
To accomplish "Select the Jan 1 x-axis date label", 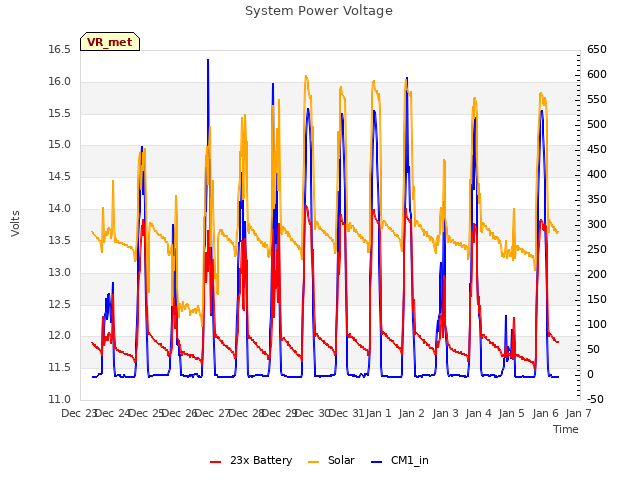I will [x=378, y=413].
